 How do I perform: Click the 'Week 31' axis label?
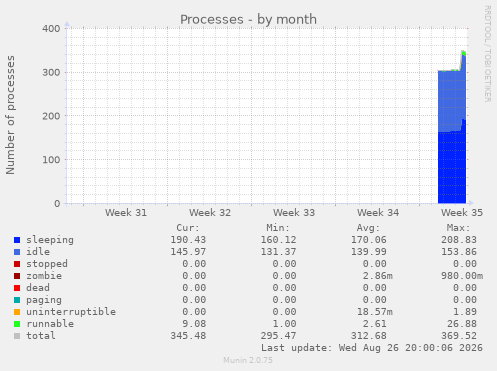[x=126, y=213]
